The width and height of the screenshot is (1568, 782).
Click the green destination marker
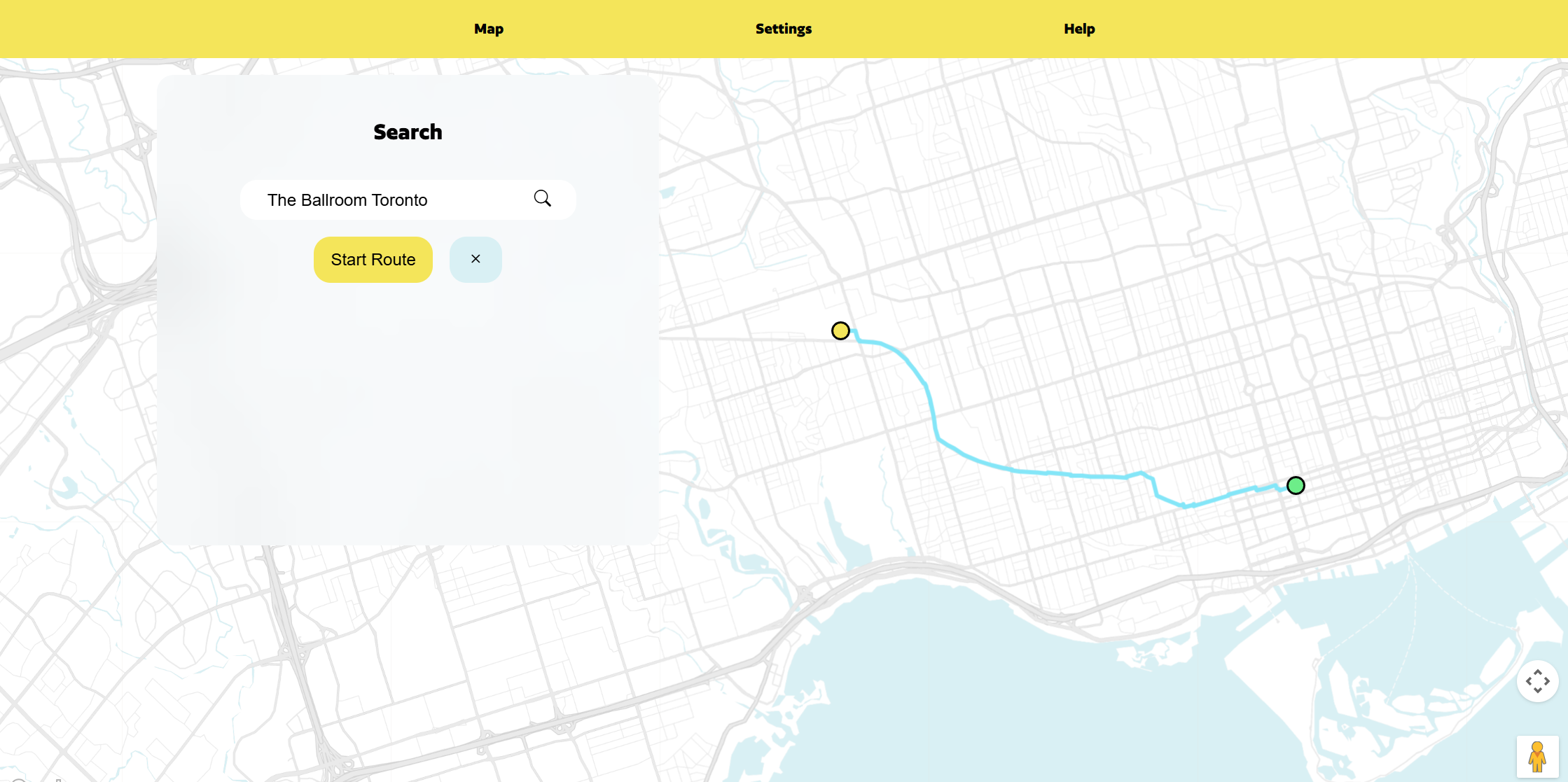pos(1296,485)
